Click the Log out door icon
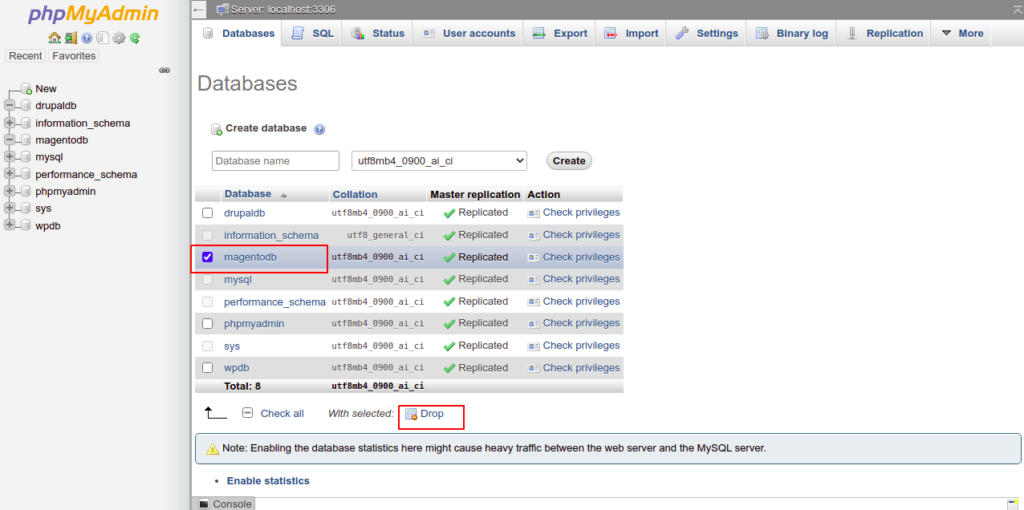 [71, 38]
